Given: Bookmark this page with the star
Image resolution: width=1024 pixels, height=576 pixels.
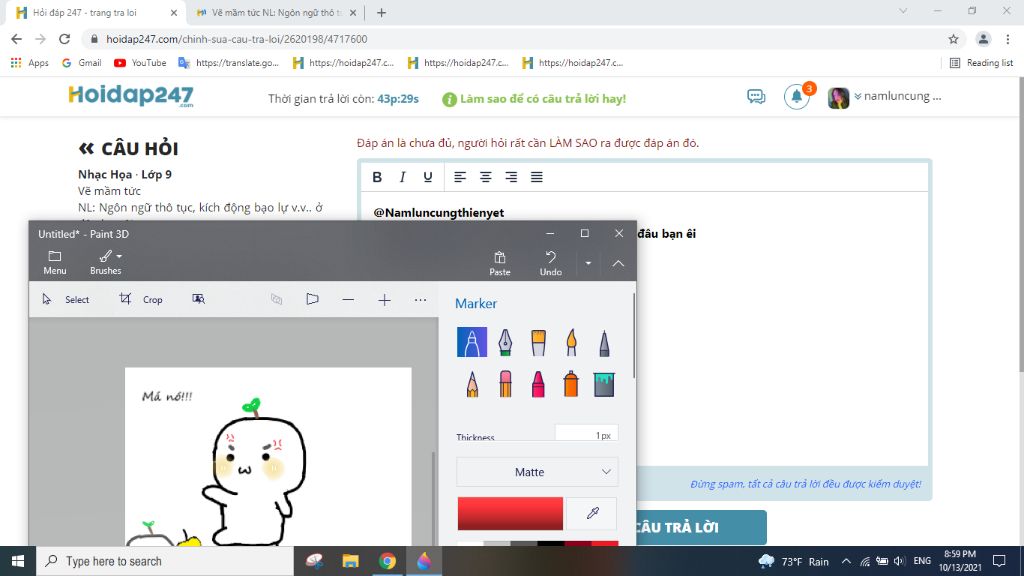Looking at the screenshot, I should click(953, 39).
